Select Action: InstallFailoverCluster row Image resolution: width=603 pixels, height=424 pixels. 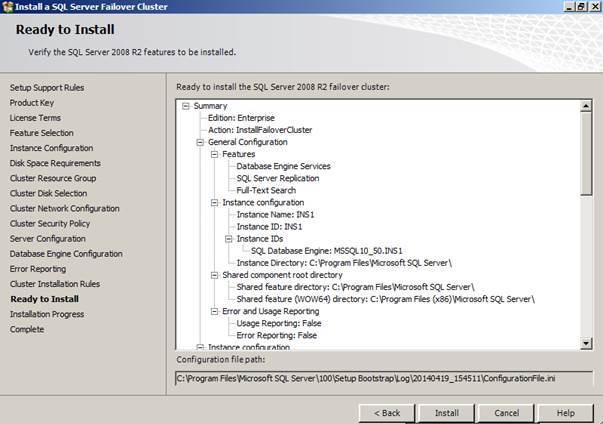(x=260, y=130)
